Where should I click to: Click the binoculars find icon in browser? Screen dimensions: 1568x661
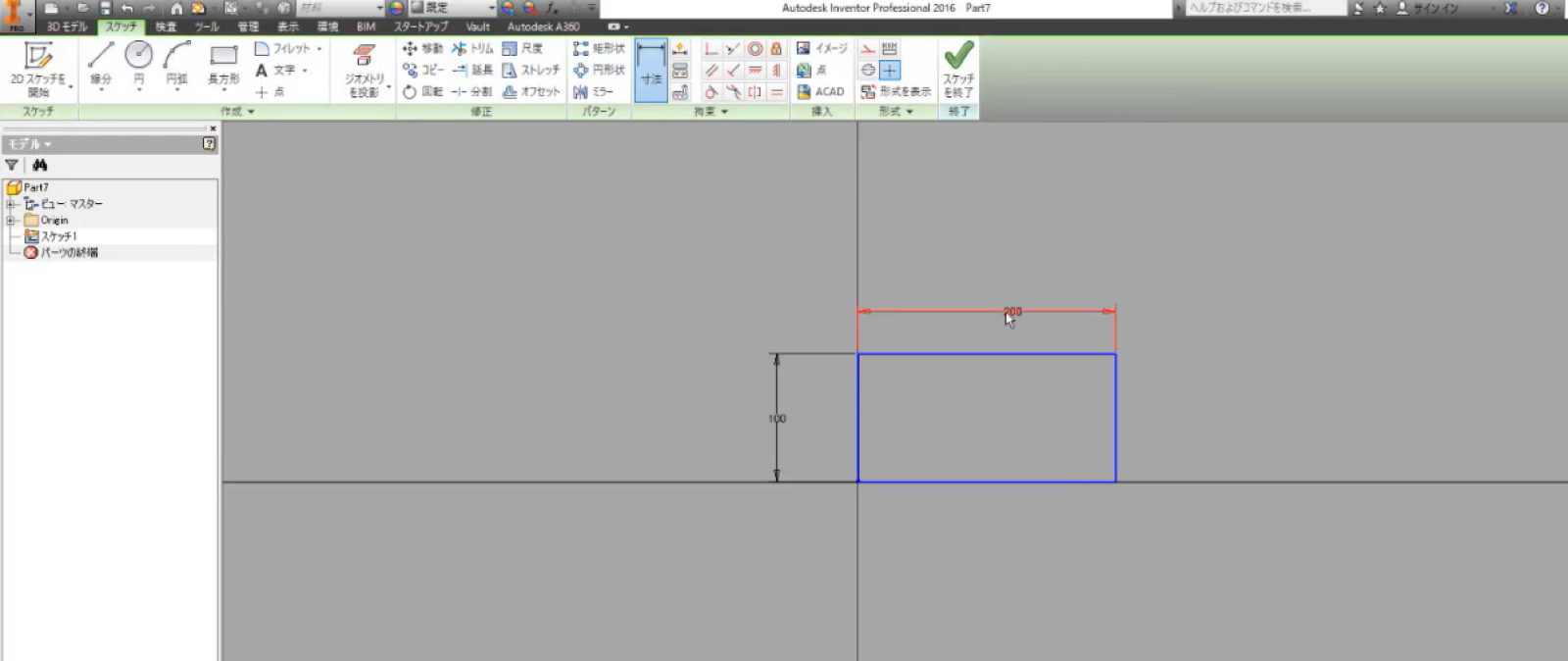click(40, 165)
